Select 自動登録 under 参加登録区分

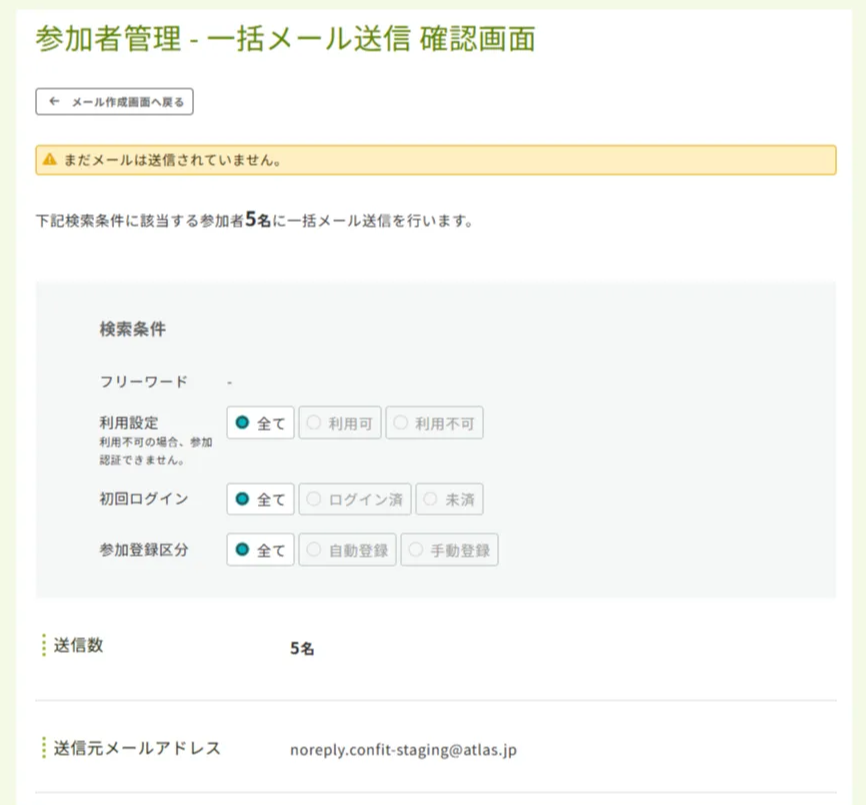click(x=347, y=549)
